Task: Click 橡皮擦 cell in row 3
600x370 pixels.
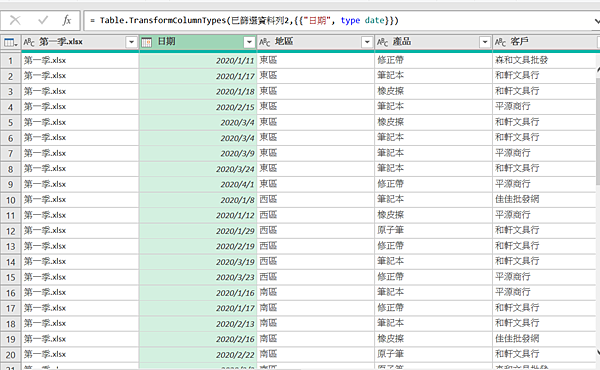Action: point(434,91)
